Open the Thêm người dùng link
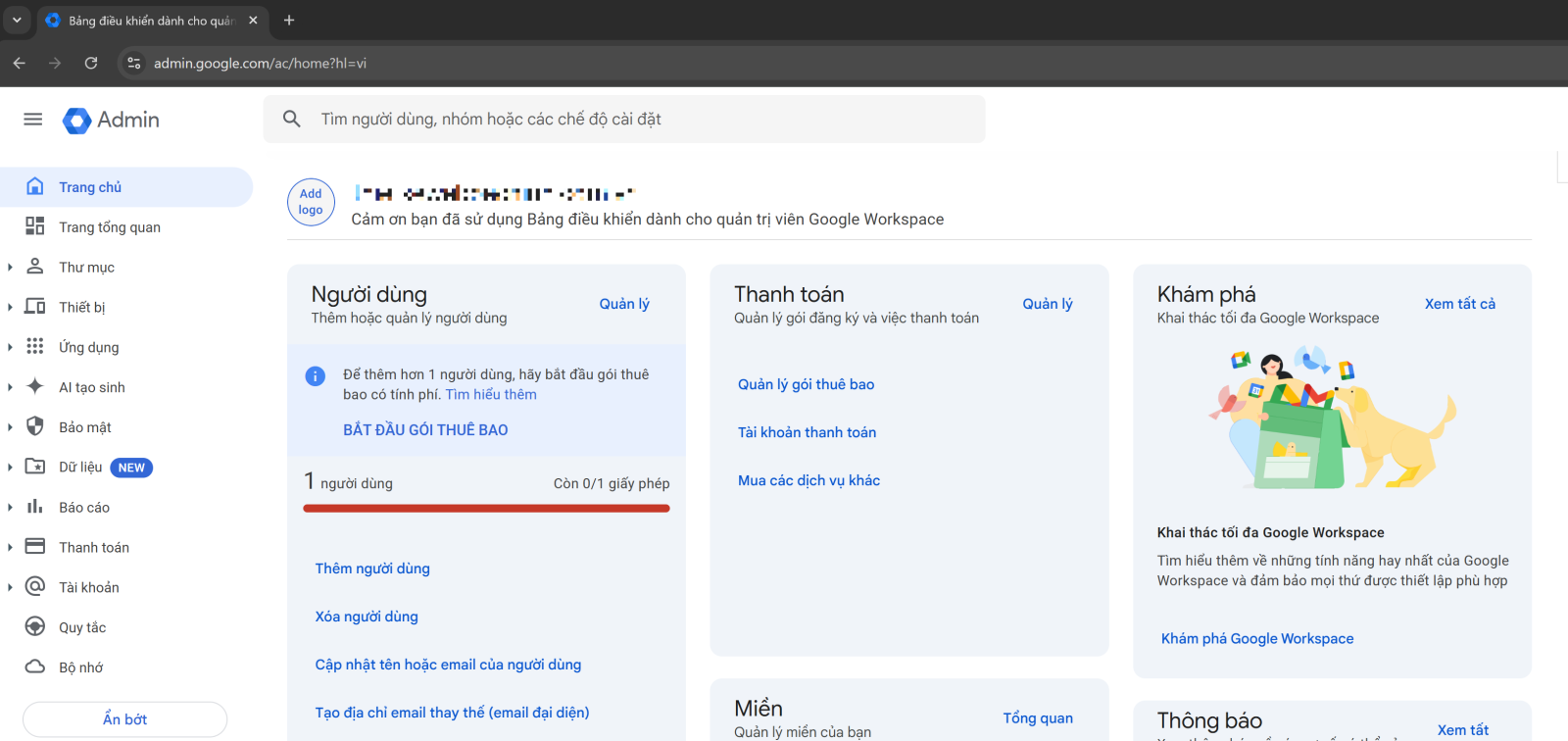Screen dimensions: 1568x741 pyautogui.click(x=372, y=568)
